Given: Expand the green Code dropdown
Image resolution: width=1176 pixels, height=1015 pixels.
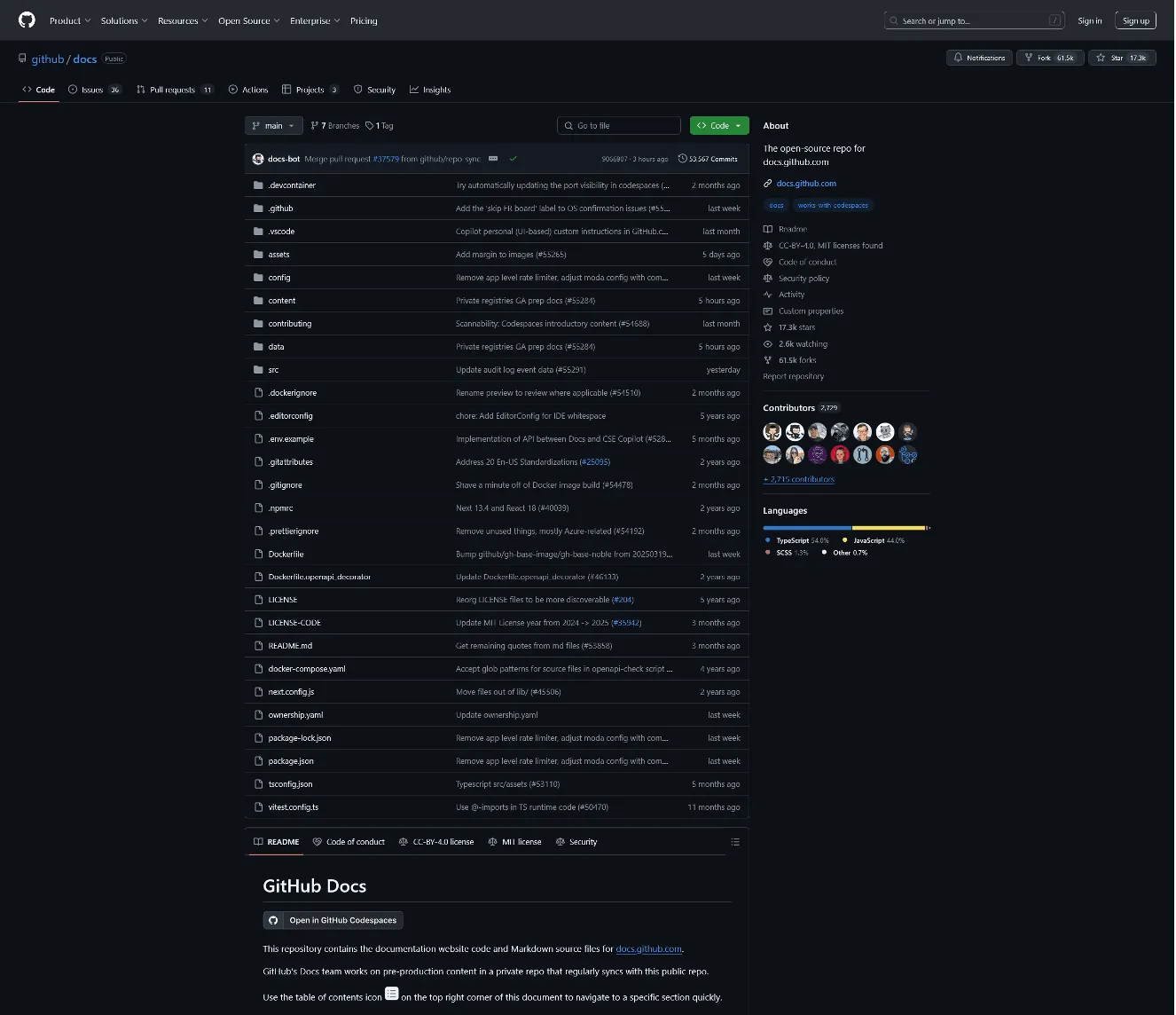Looking at the screenshot, I should coord(719,126).
